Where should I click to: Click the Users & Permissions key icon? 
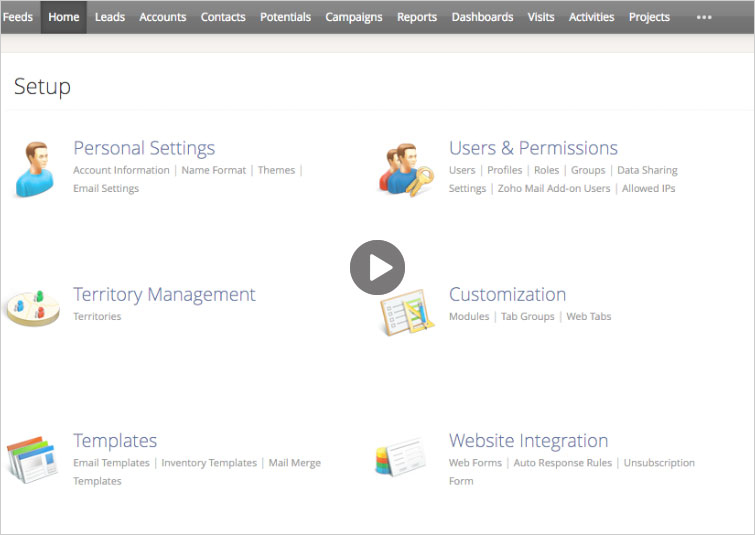pos(407,169)
